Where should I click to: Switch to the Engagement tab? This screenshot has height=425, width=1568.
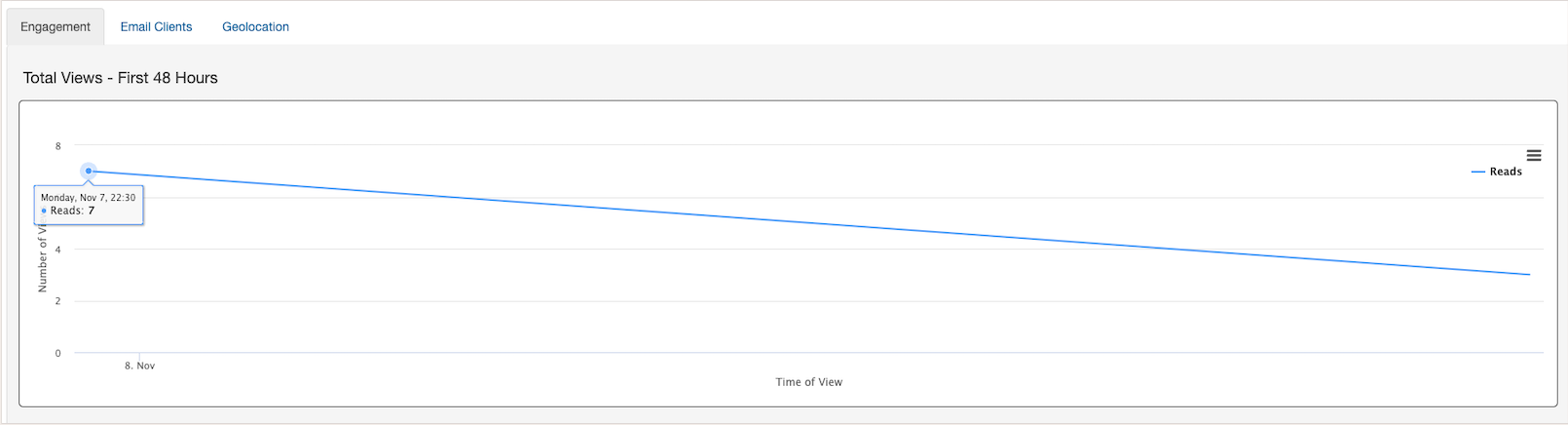pos(56,26)
